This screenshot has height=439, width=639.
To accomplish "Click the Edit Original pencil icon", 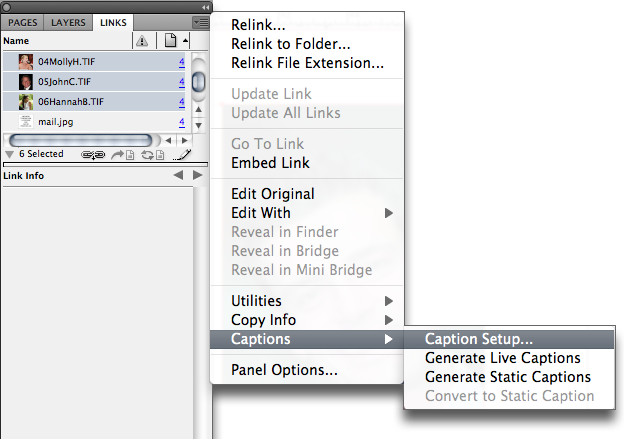I will pyautogui.click(x=182, y=154).
